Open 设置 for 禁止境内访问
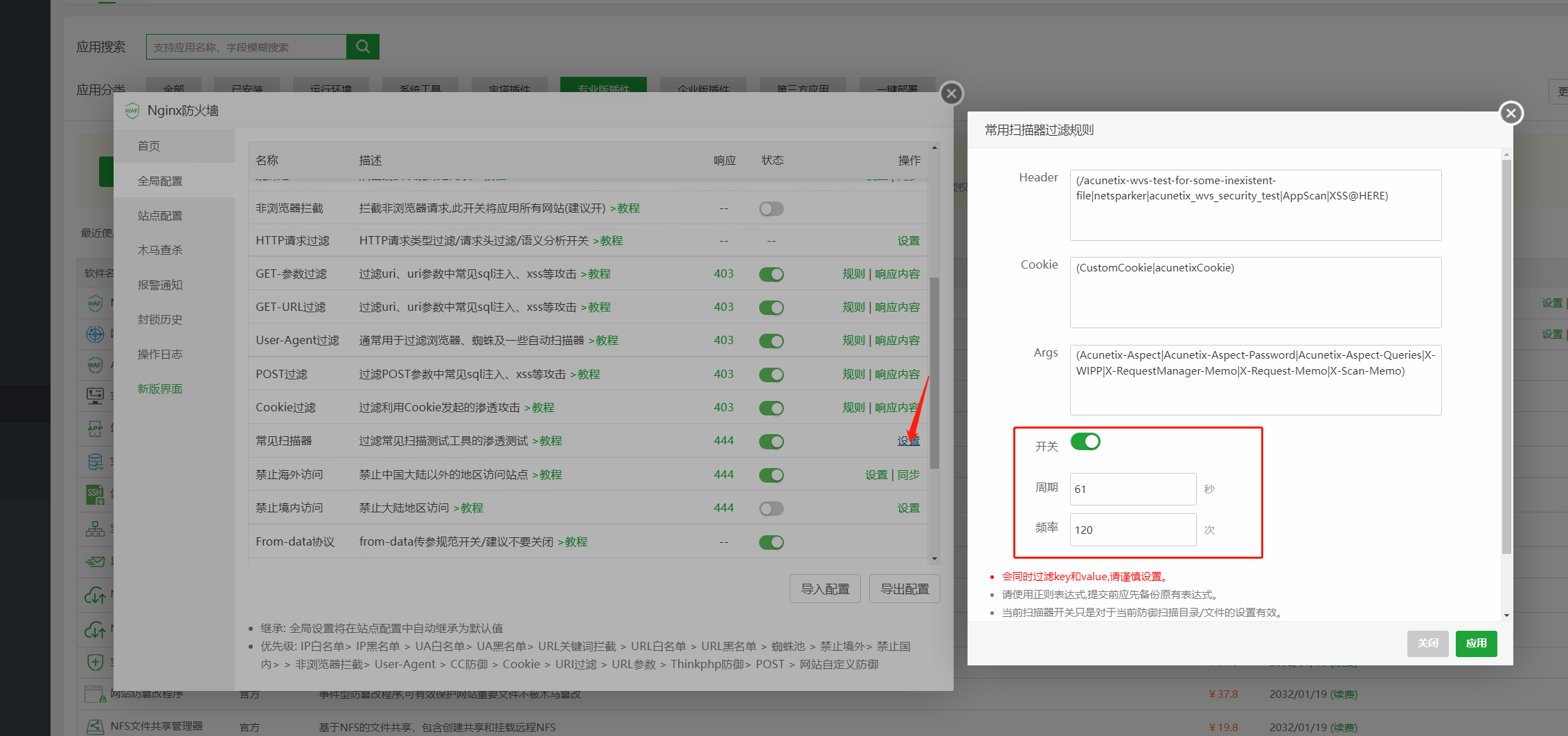The height and width of the screenshot is (736, 1568). (909, 508)
